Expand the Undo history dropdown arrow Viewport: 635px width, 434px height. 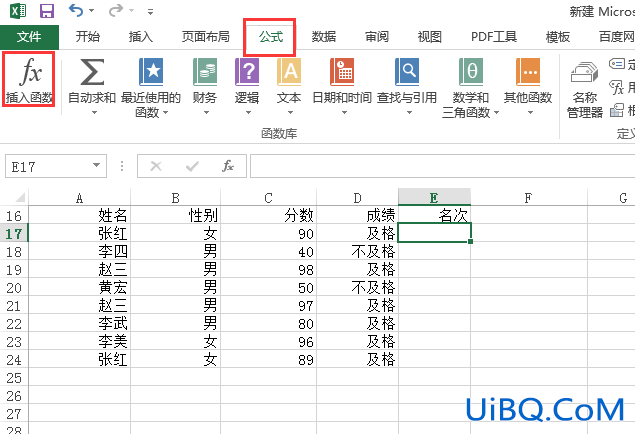pyautogui.click(x=92, y=11)
